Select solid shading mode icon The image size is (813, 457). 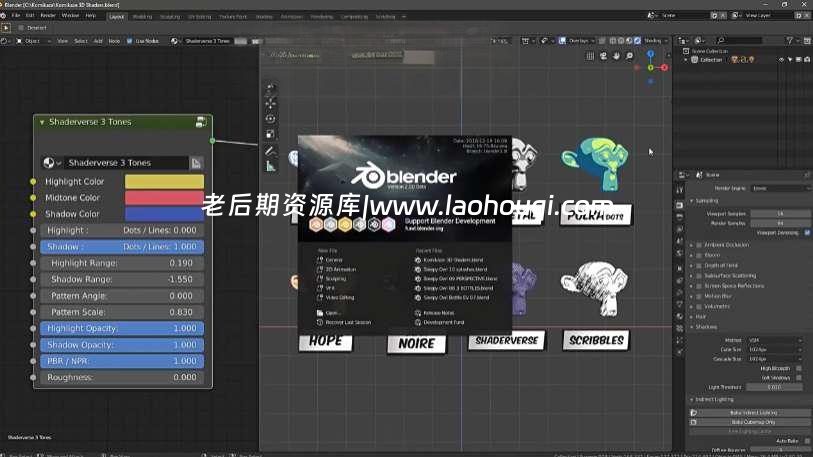pyautogui.click(x=621, y=40)
